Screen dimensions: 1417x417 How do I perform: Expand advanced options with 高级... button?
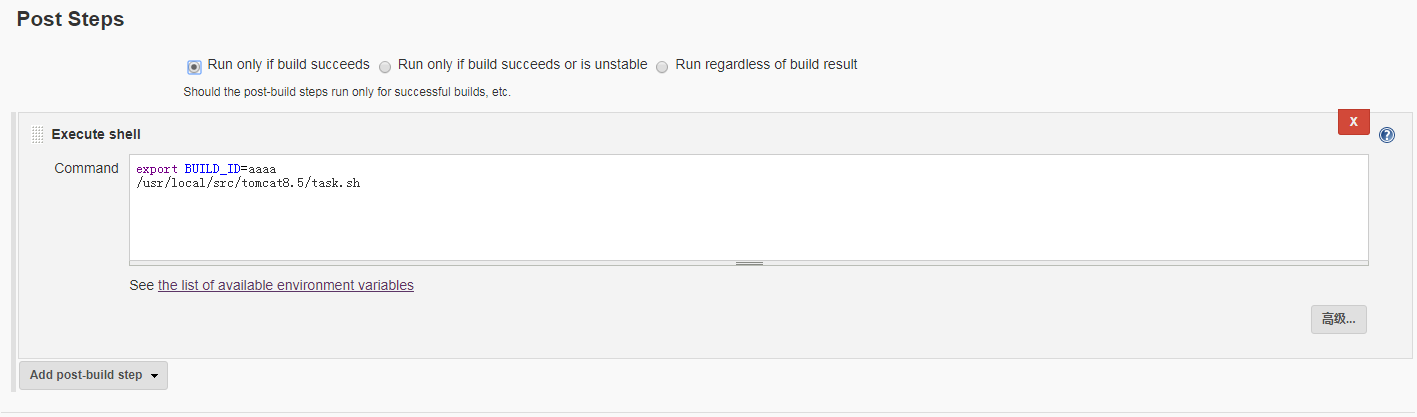1338,319
